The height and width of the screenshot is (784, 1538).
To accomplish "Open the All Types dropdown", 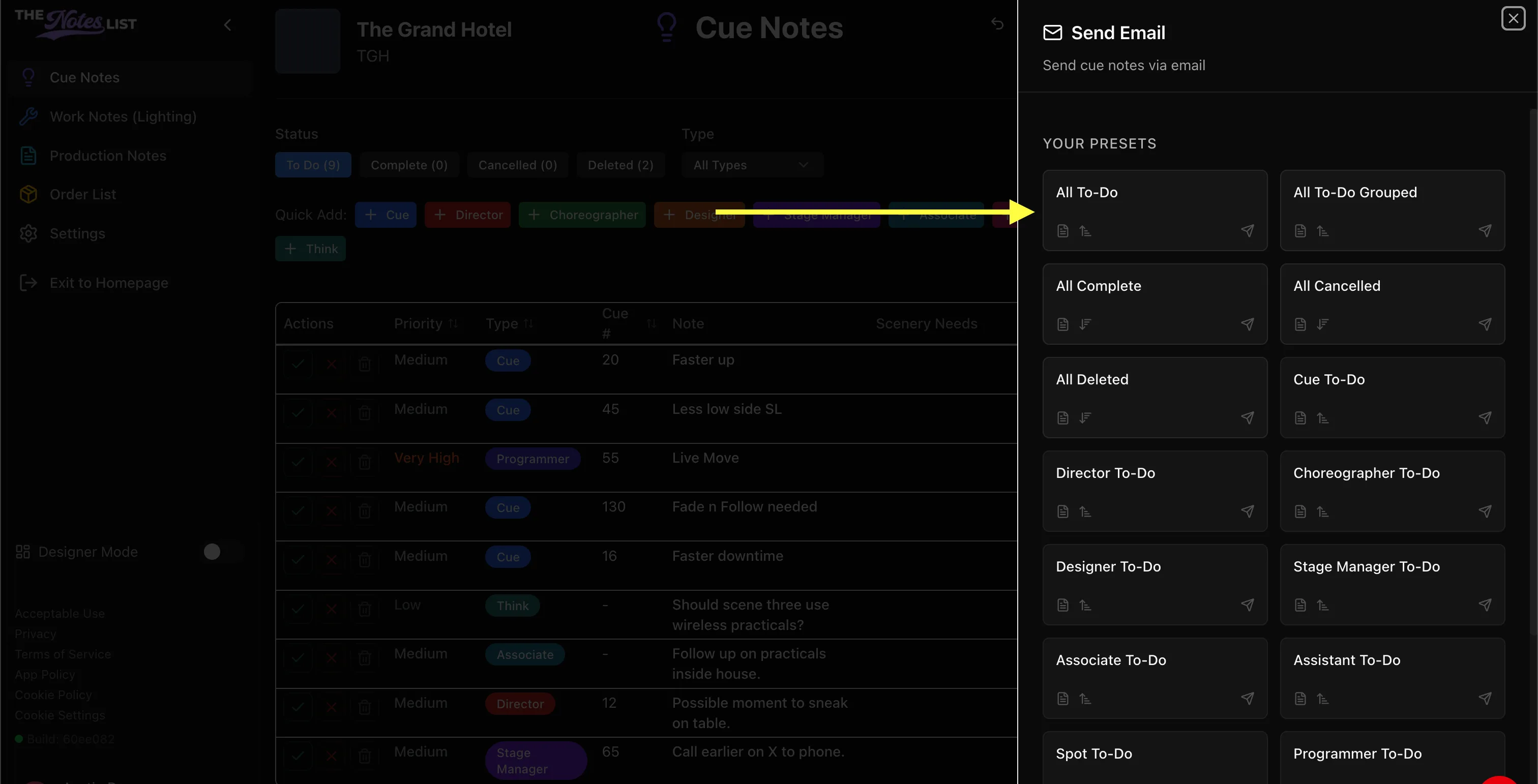I will 752,165.
